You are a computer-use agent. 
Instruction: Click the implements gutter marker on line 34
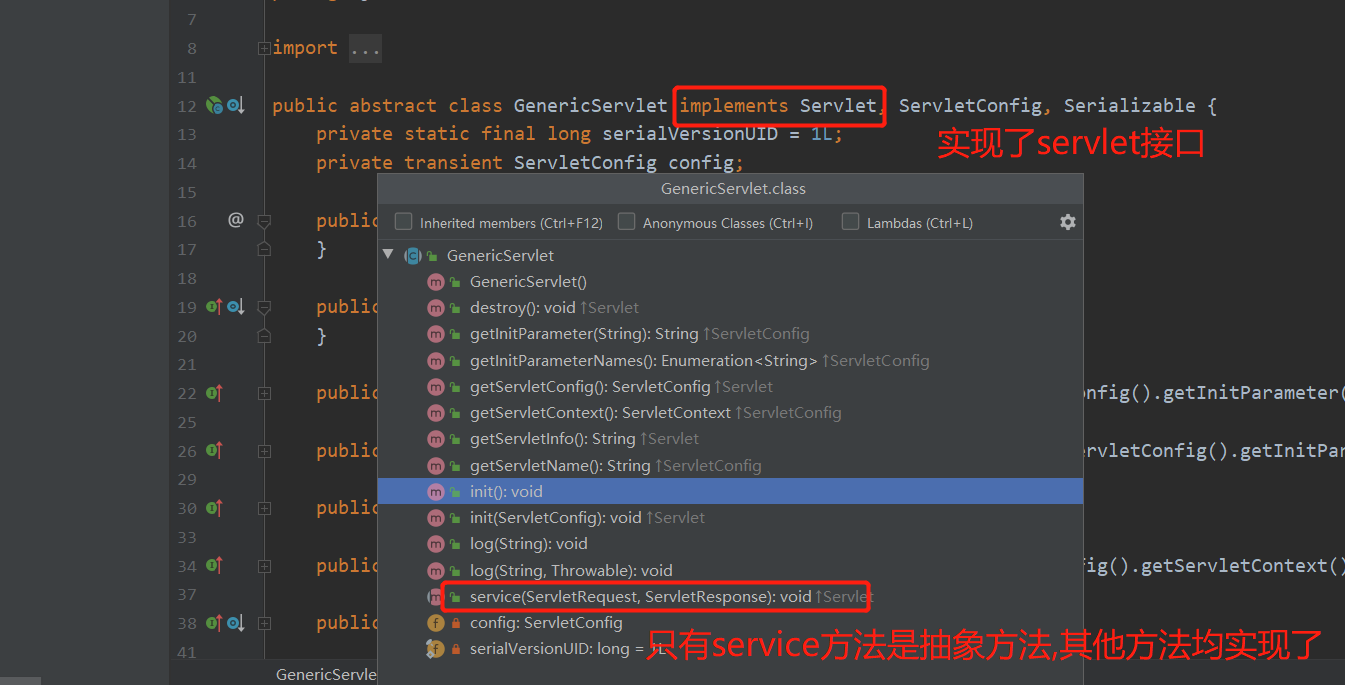[x=214, y=565]
